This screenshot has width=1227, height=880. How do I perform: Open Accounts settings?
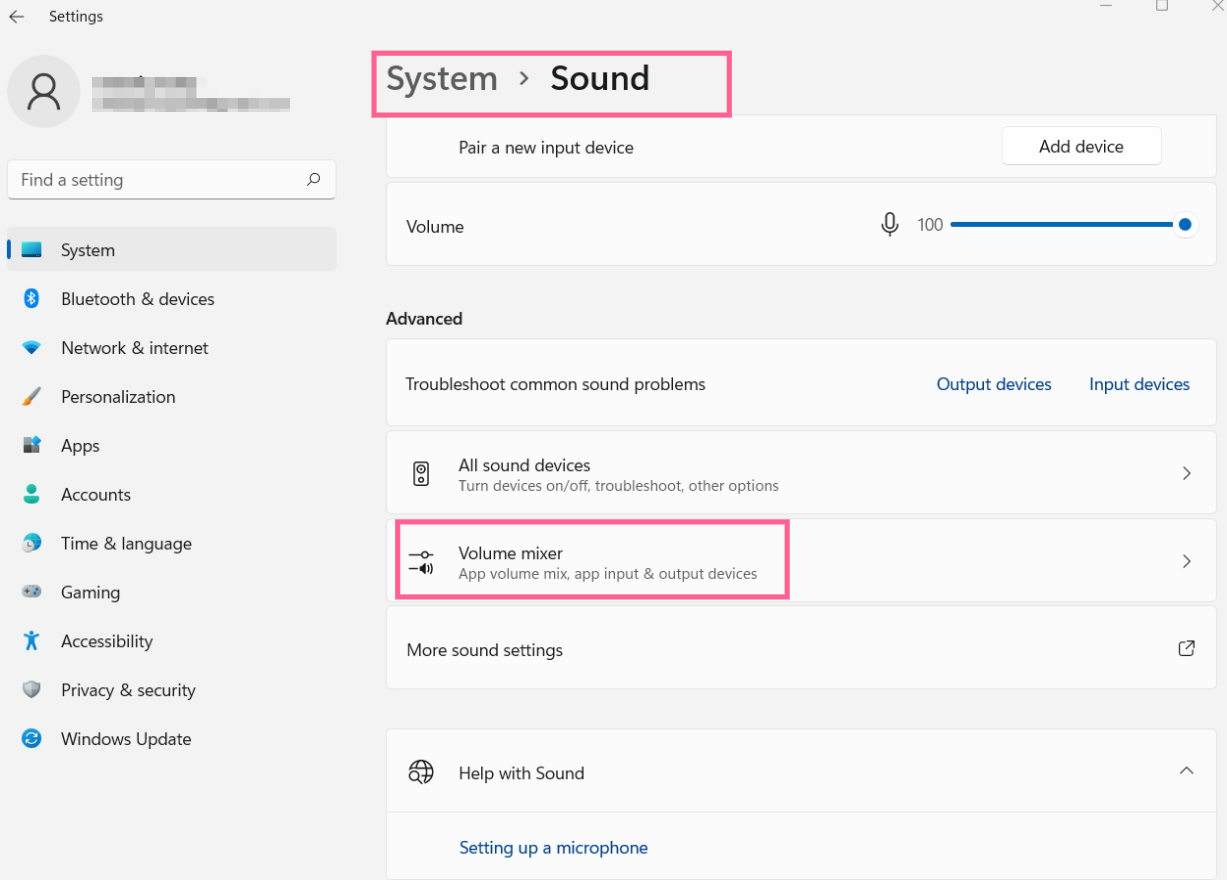coord(172,495)
